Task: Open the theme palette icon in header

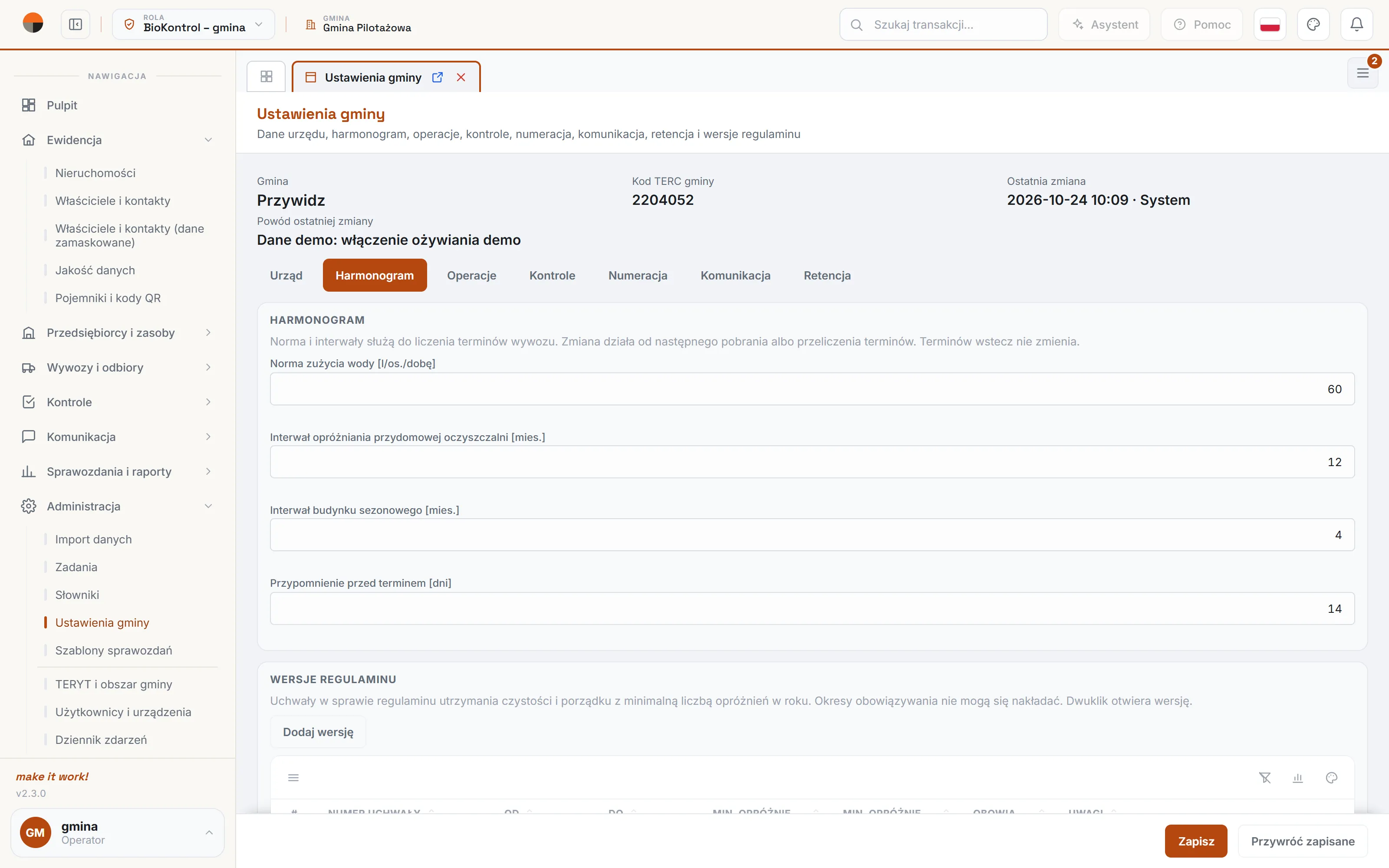Action: click(1313, 25)
